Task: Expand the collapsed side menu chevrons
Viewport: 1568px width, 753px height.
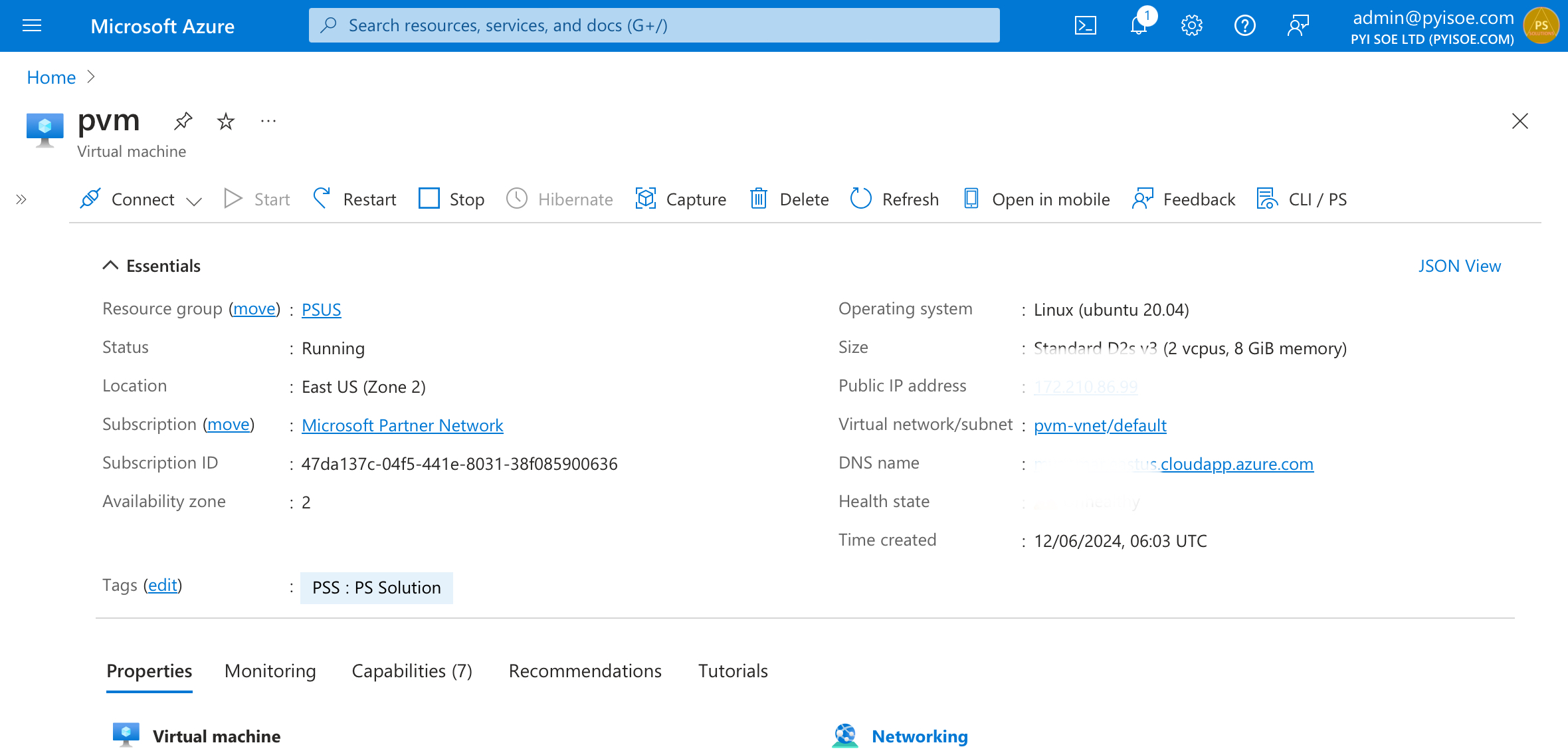Action: pos(21,199)
